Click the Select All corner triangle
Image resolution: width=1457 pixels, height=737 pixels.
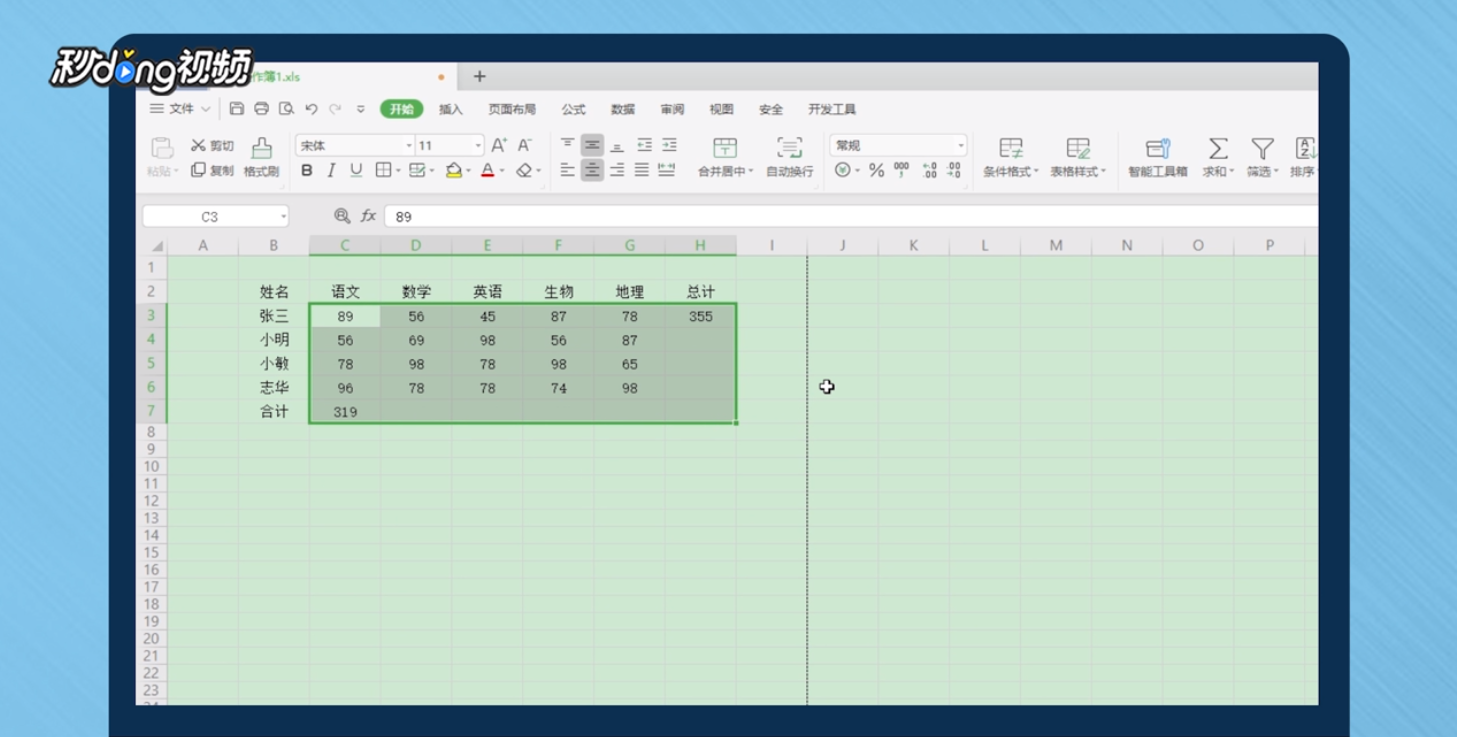point(157,246)
